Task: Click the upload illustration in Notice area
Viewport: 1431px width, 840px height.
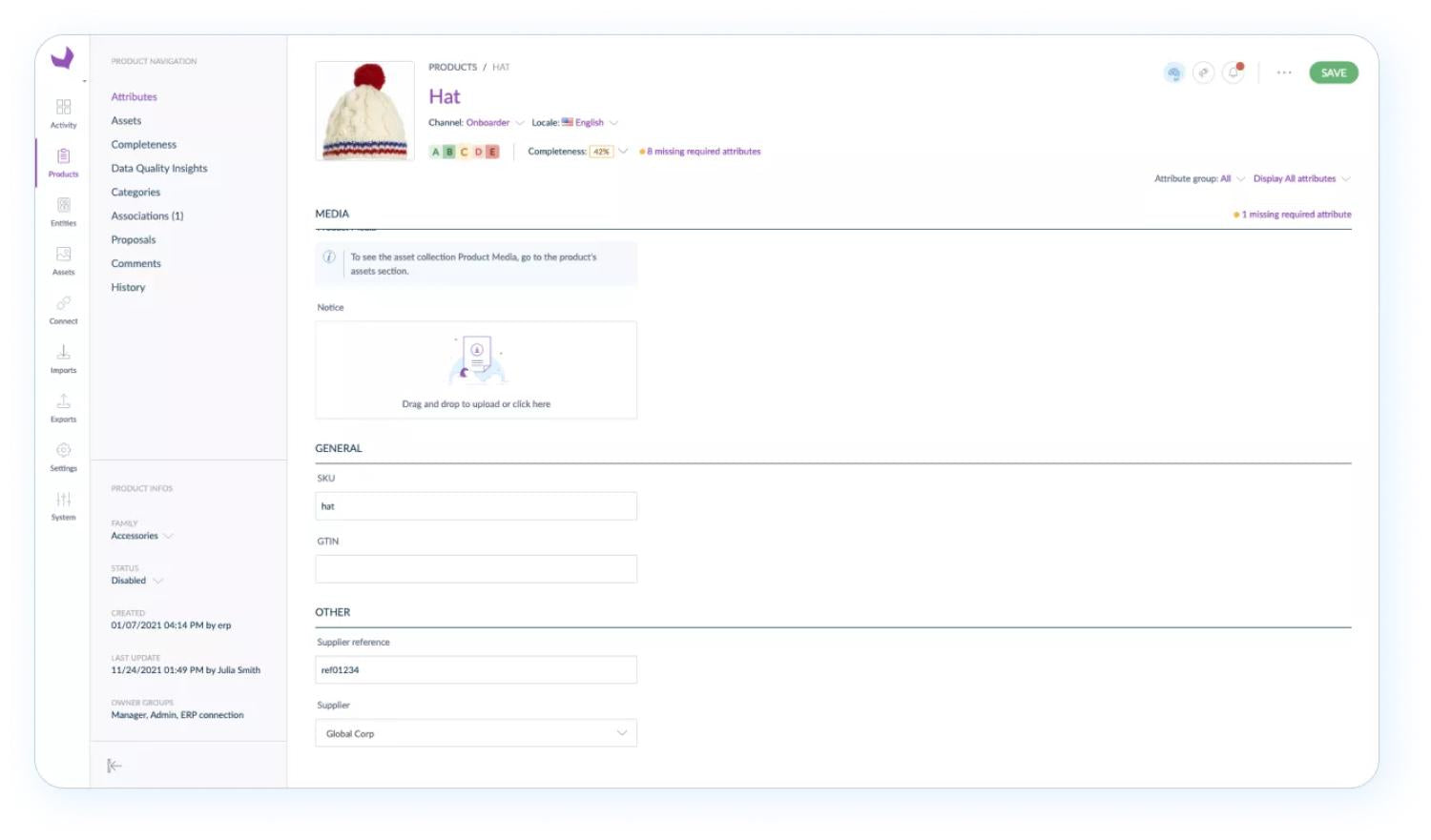Action: coord(476,360)
